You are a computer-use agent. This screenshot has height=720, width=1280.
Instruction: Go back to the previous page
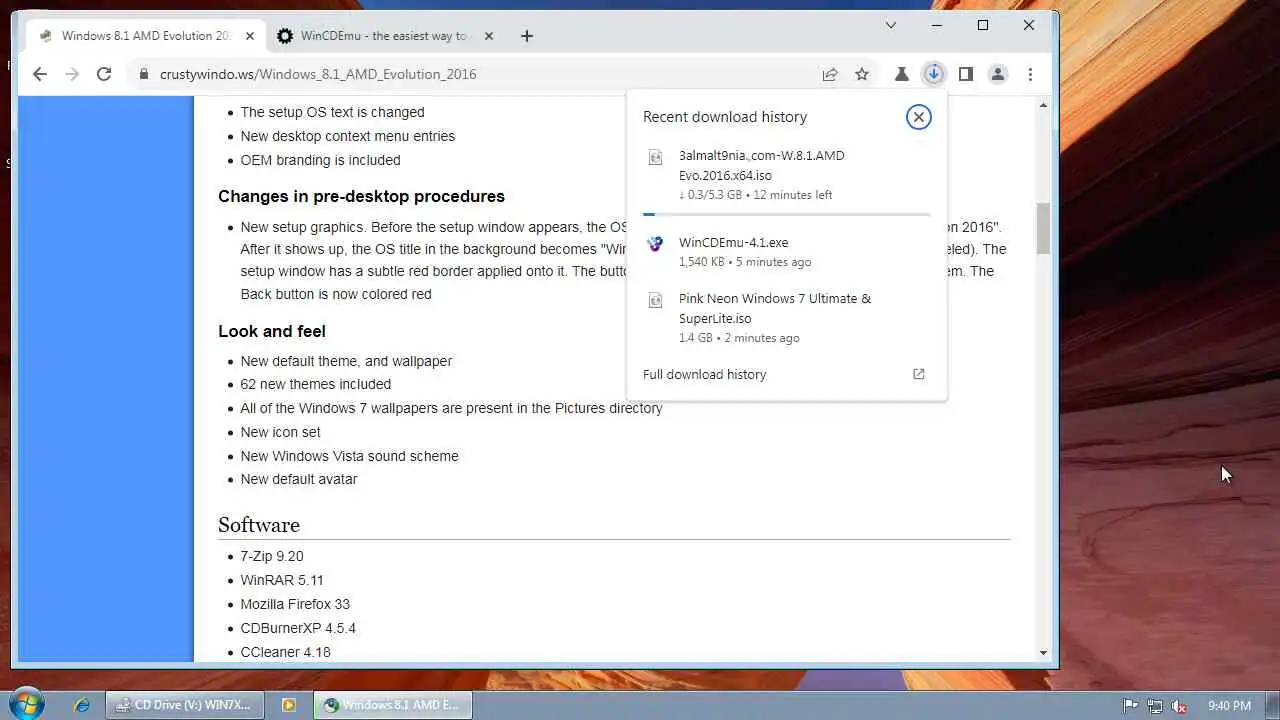40,74
